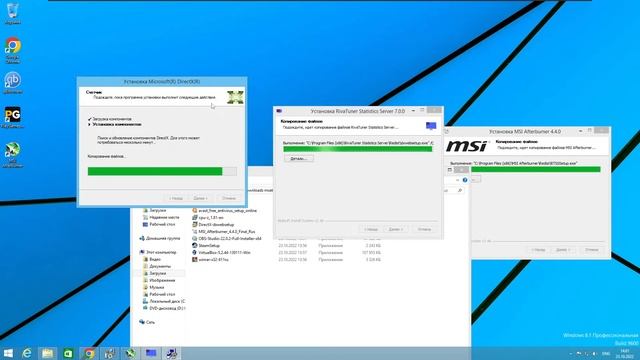Click the DirectX logo in installer header

pos(235,97)
